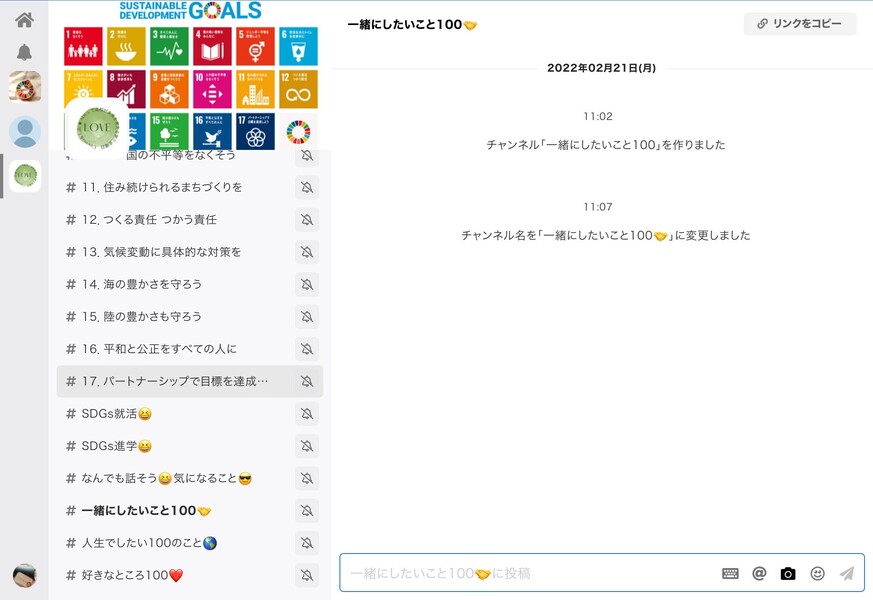Select channel 17. パートナーシップで目標を達成

pyautogui.click(x=175, y=381)
